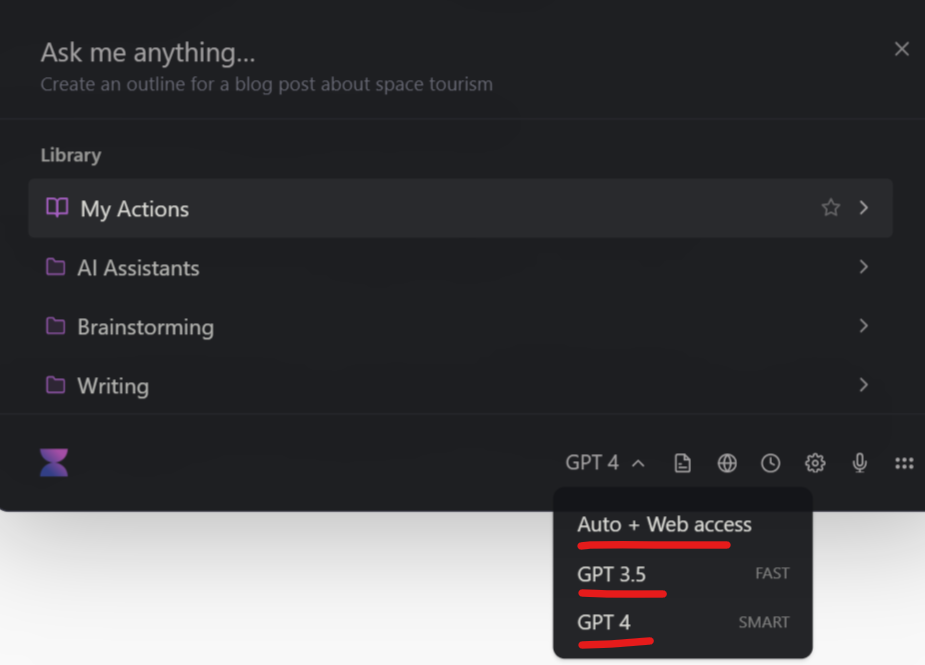Open the apps grid menu
Viewport: 925px width, 665px height.
tap(904, 463)
